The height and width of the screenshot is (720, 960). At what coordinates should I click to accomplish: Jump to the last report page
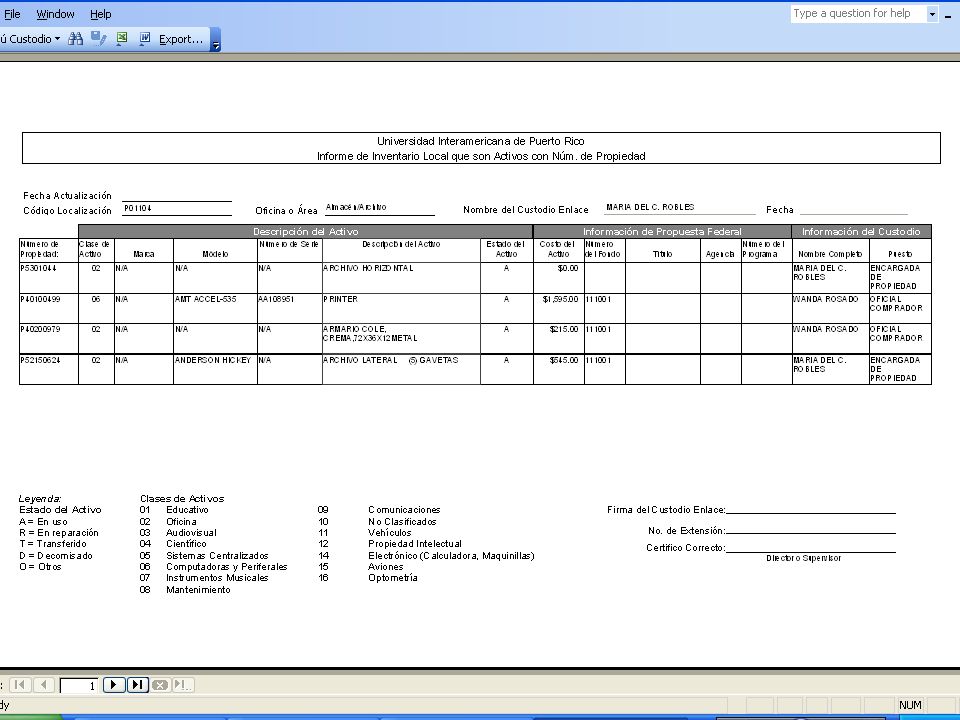pyautogui.click(x=137, y=684)
